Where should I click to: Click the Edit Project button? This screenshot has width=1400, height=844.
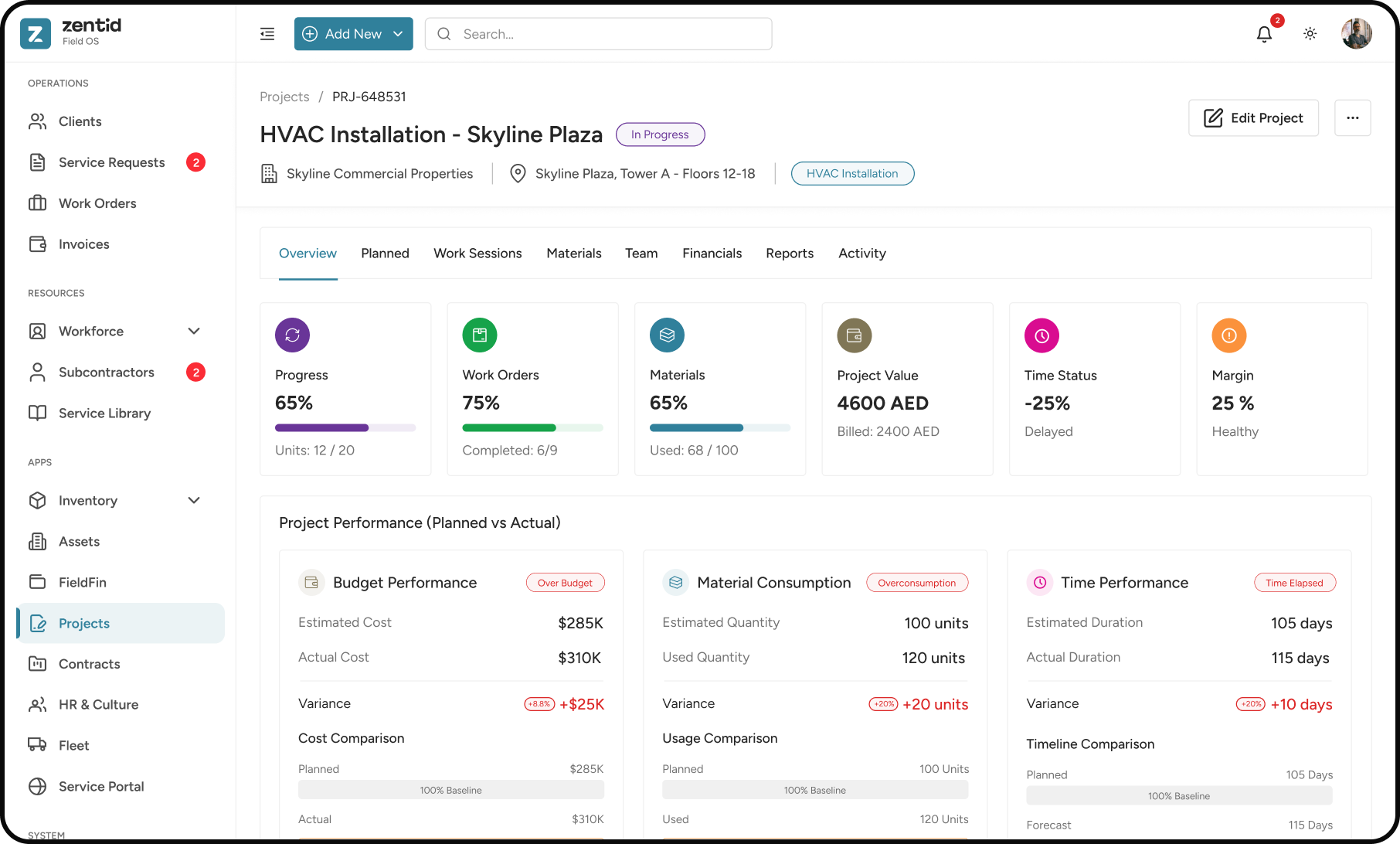tap(1254, 118)
